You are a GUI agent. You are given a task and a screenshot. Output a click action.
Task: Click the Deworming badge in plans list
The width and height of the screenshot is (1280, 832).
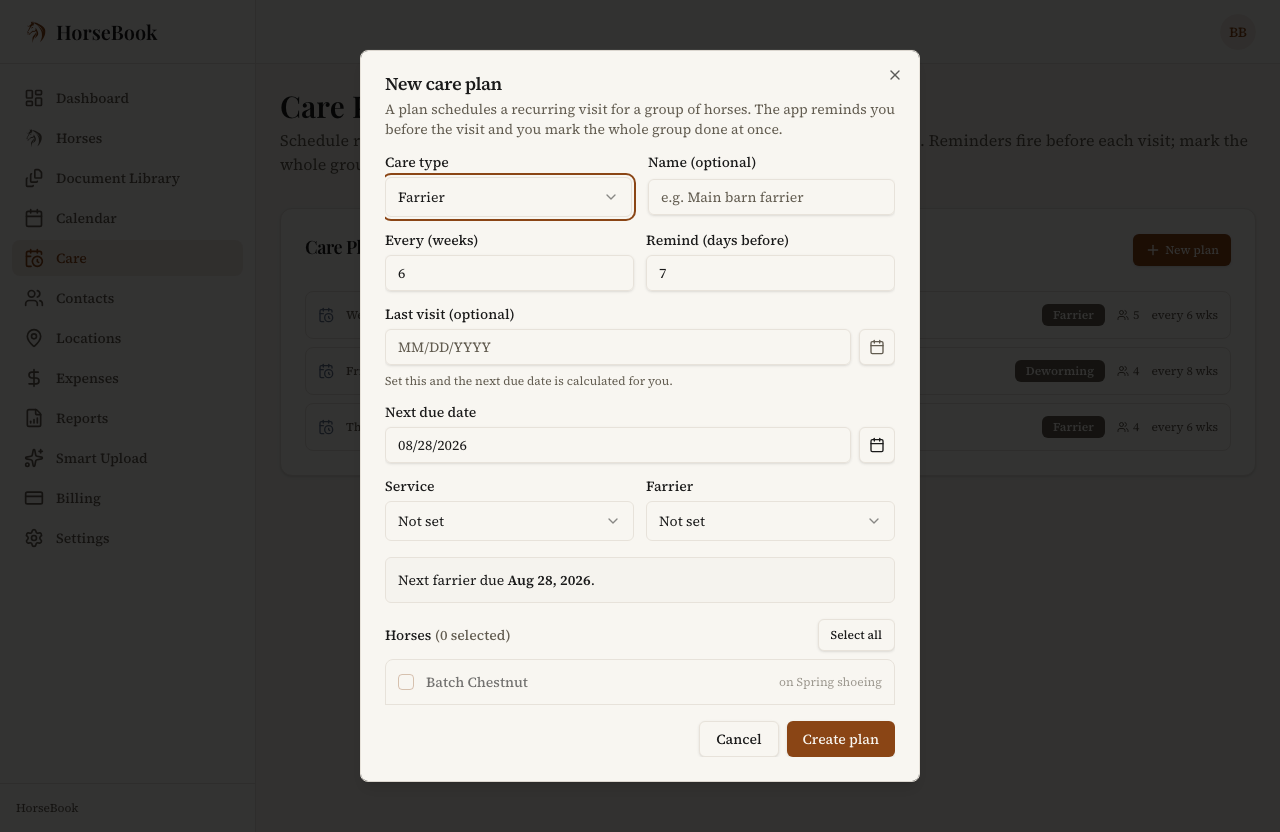(1060, 371)
